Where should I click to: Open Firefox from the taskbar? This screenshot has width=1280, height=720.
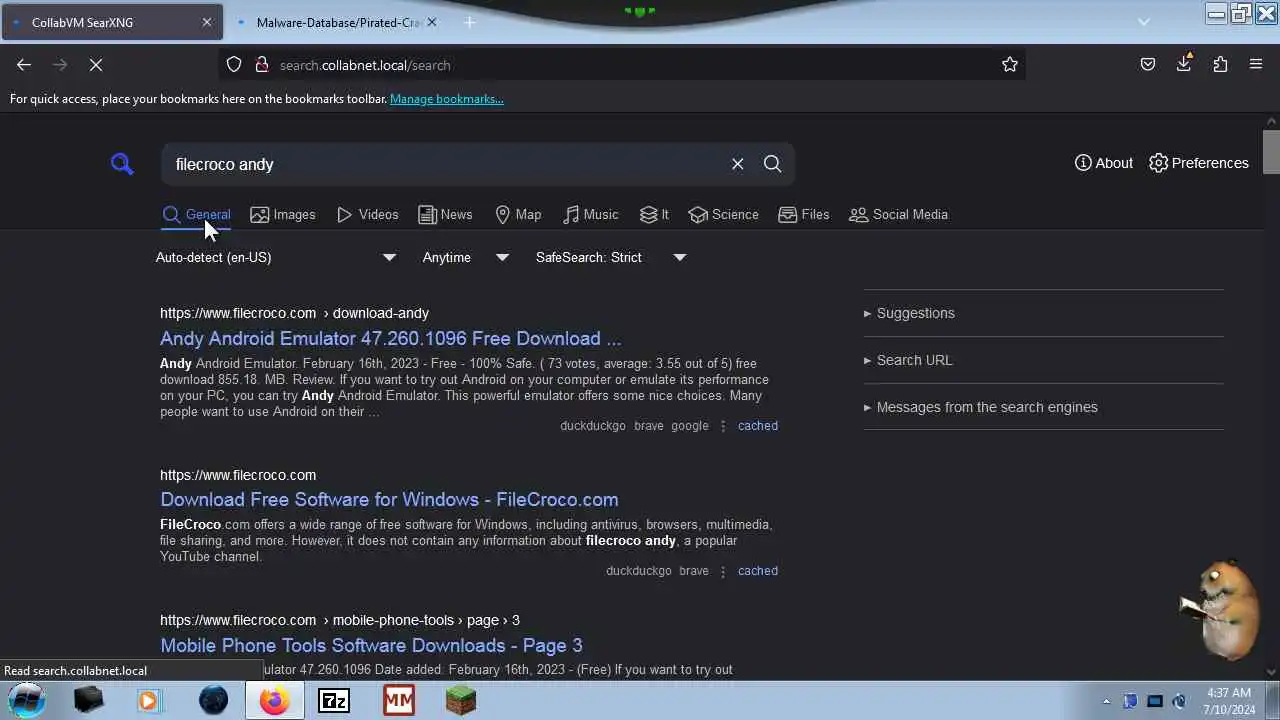tap(274, 701)
